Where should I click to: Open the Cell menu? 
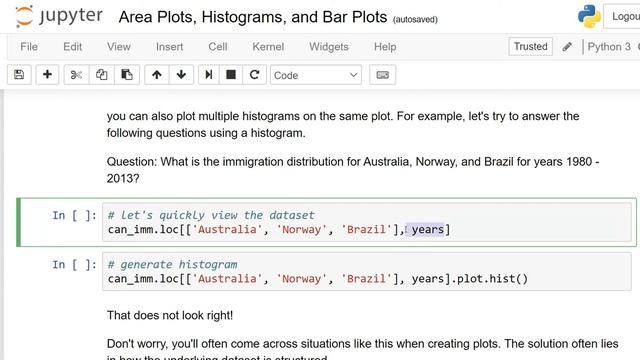(218, 47)
